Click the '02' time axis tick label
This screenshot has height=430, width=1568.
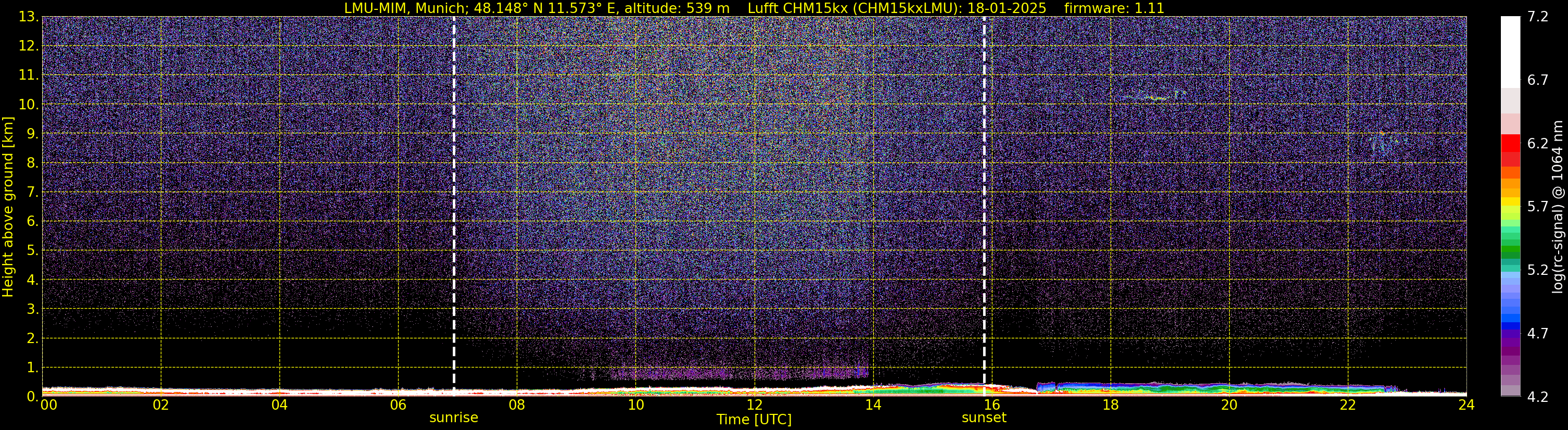coord(161,405)
